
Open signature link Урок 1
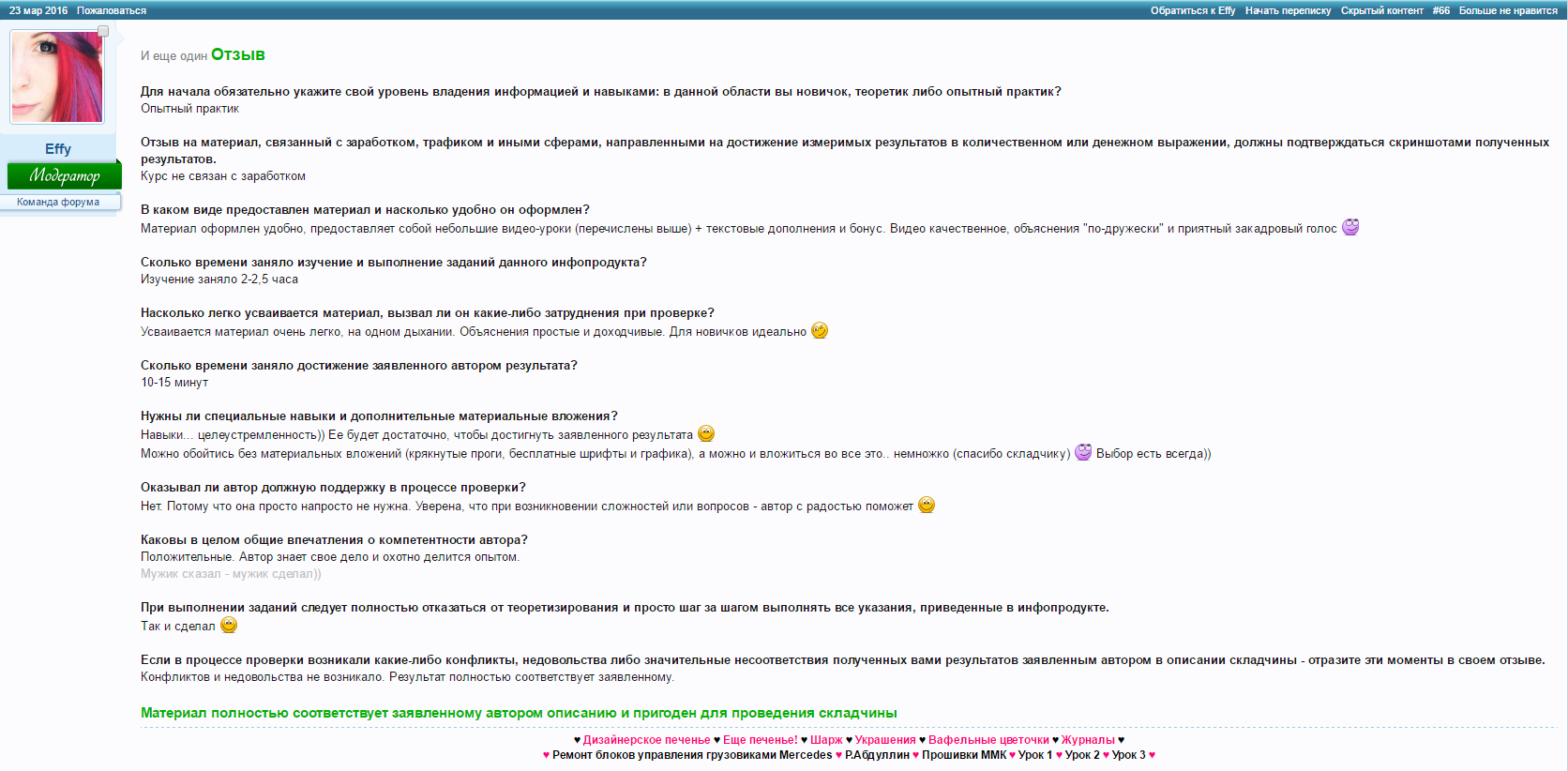[x=1035, y=755]
